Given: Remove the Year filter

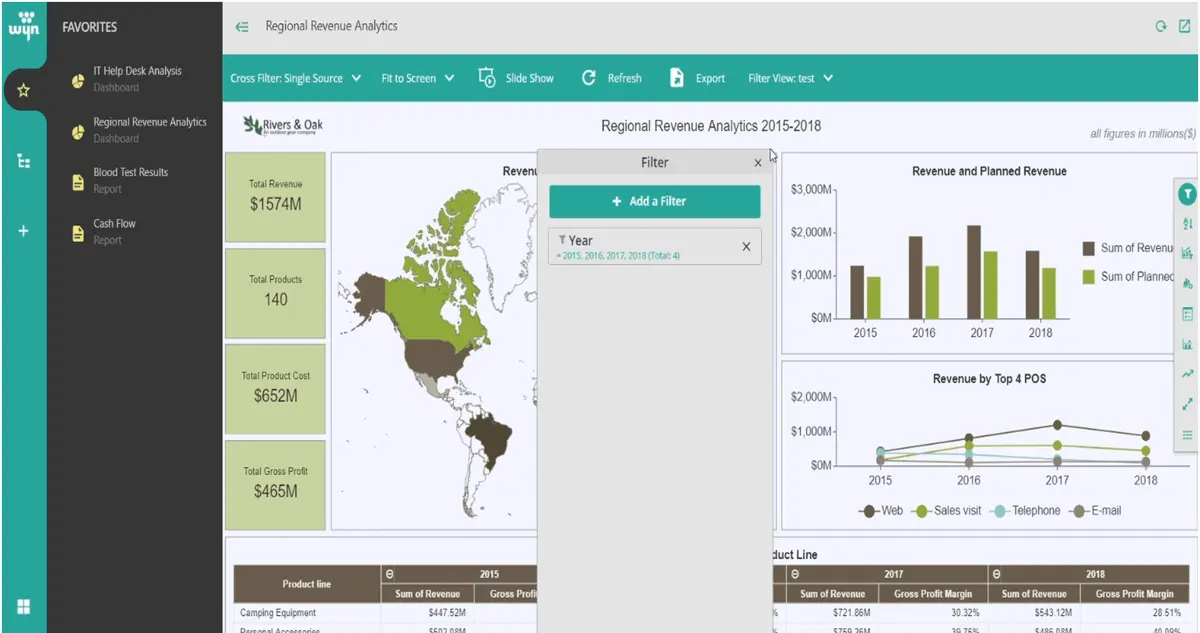Looking at the screenshot, I should click(746, 246).
